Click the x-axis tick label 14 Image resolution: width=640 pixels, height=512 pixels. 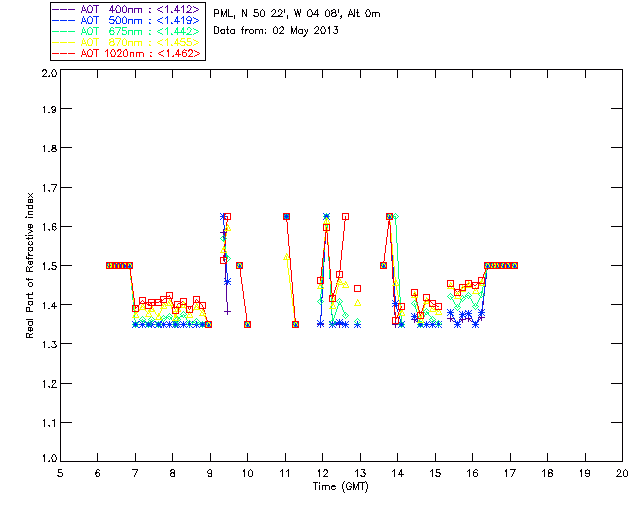point(398,473)
